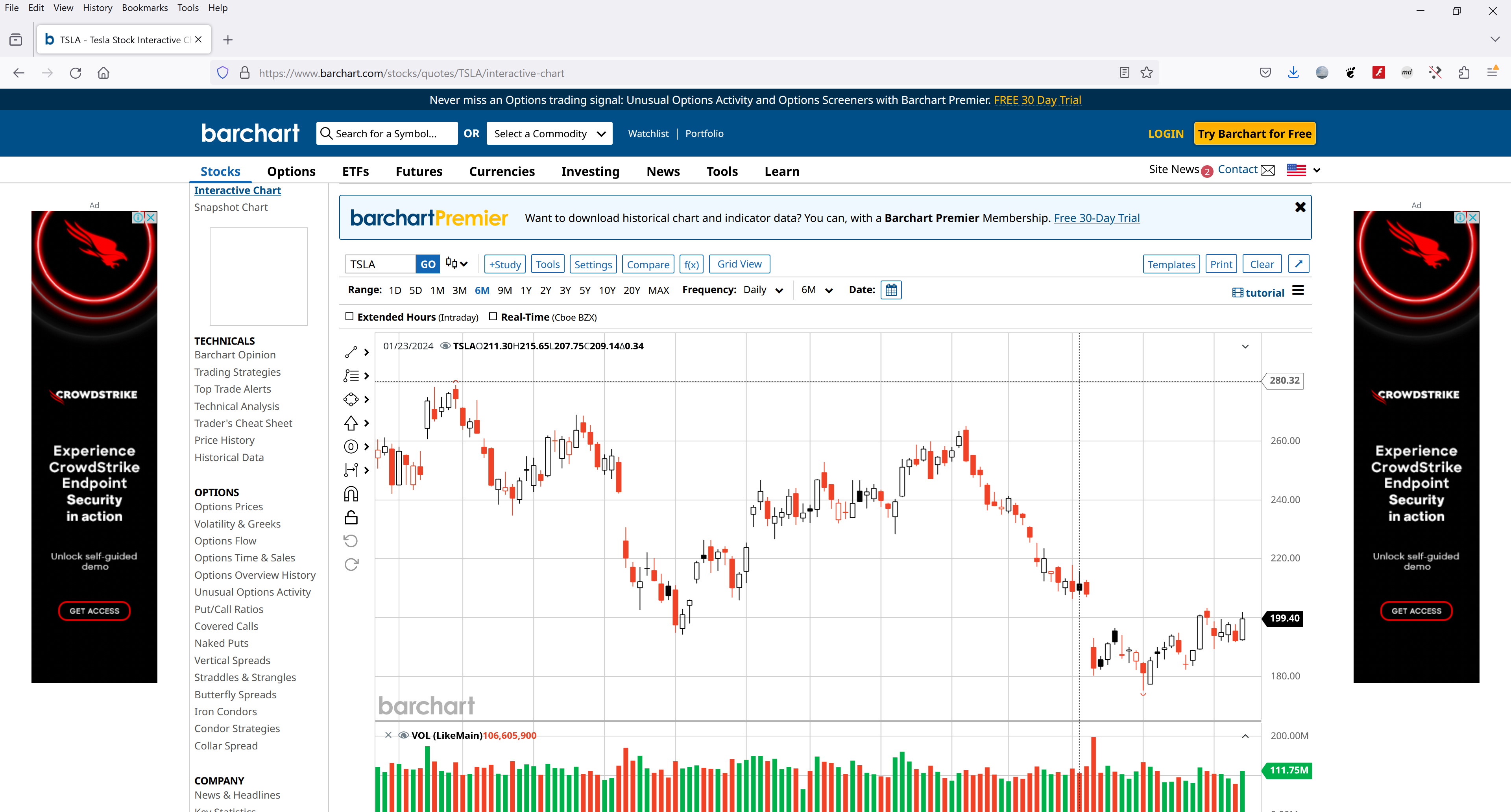This screenshot has height=812, width=1511.
Task: Open the Futures main tab
Action: pyautogui.click(x=419, y=171)
